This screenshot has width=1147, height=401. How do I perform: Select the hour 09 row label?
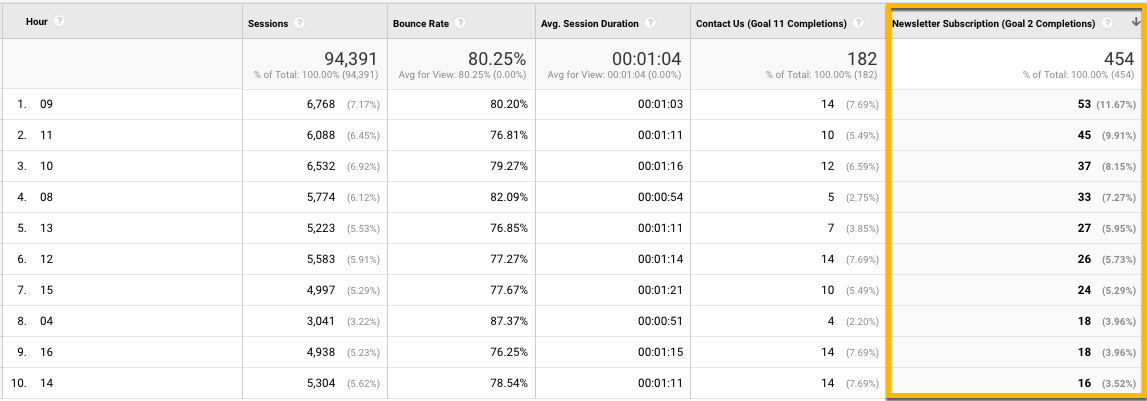(x=46, y=104)
